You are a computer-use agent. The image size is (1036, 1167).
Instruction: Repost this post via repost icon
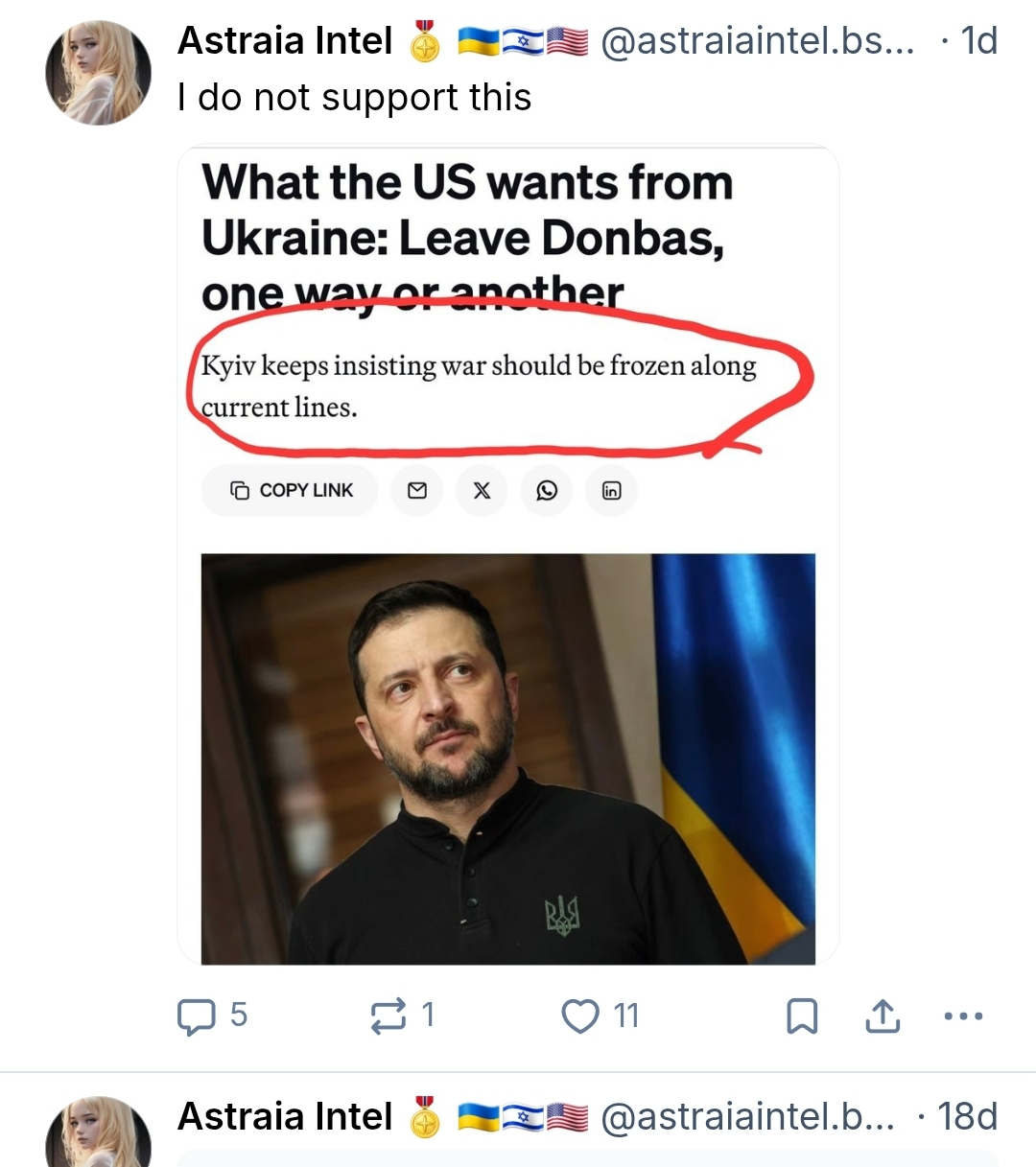tap(388, 1016)
